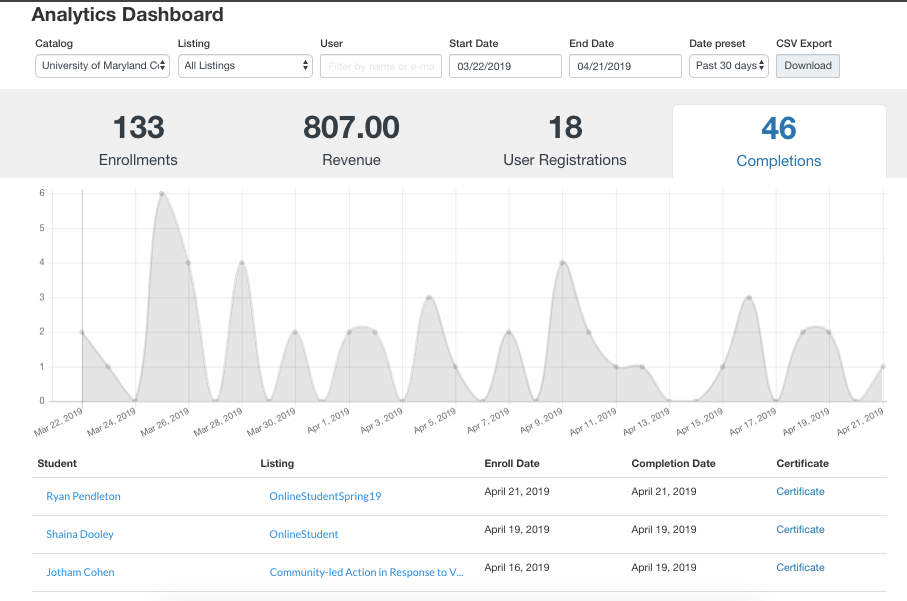View Ryan Pendleton's Certificate

click(800, 491)
